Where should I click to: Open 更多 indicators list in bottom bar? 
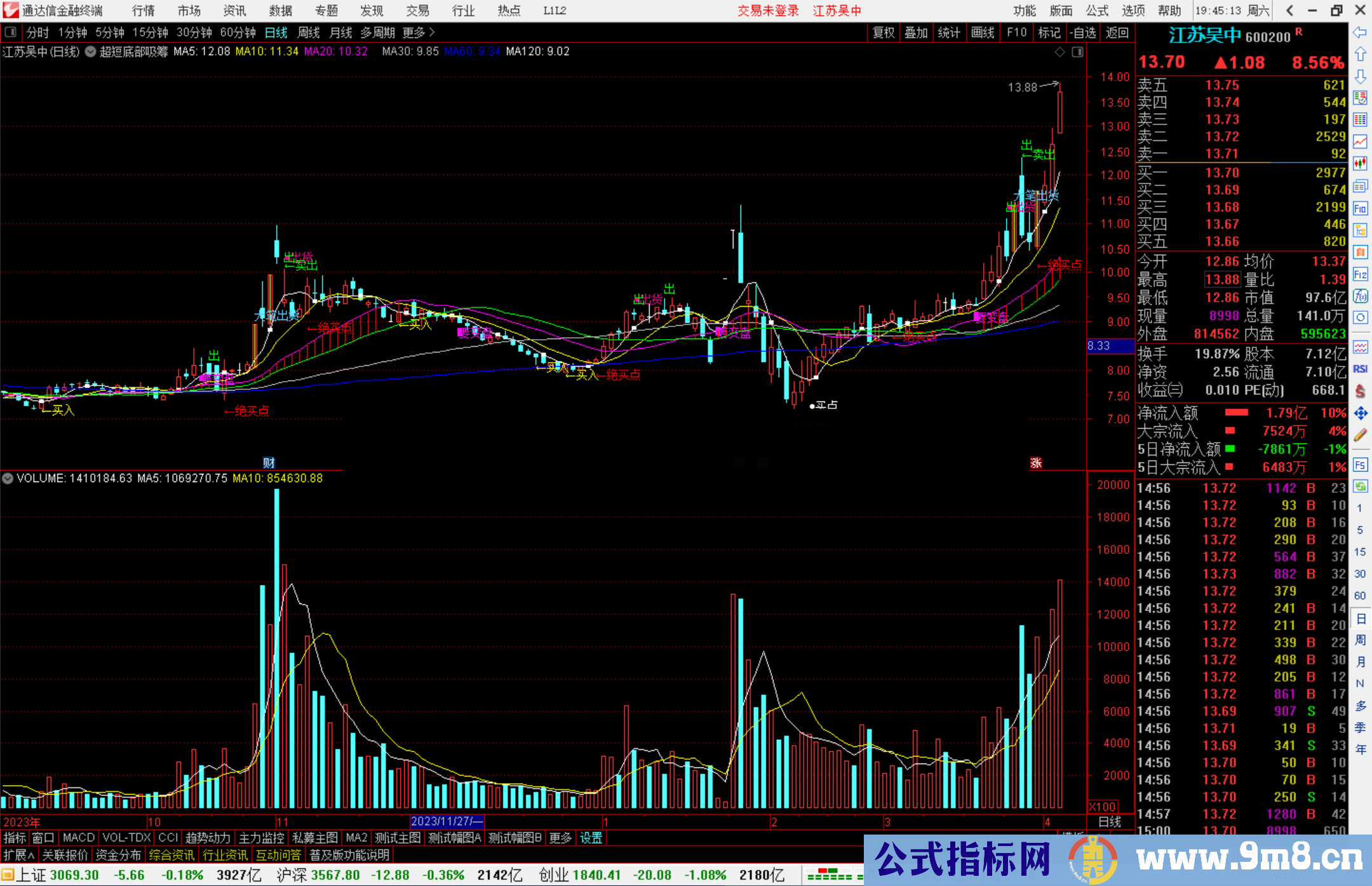[560, 838]
